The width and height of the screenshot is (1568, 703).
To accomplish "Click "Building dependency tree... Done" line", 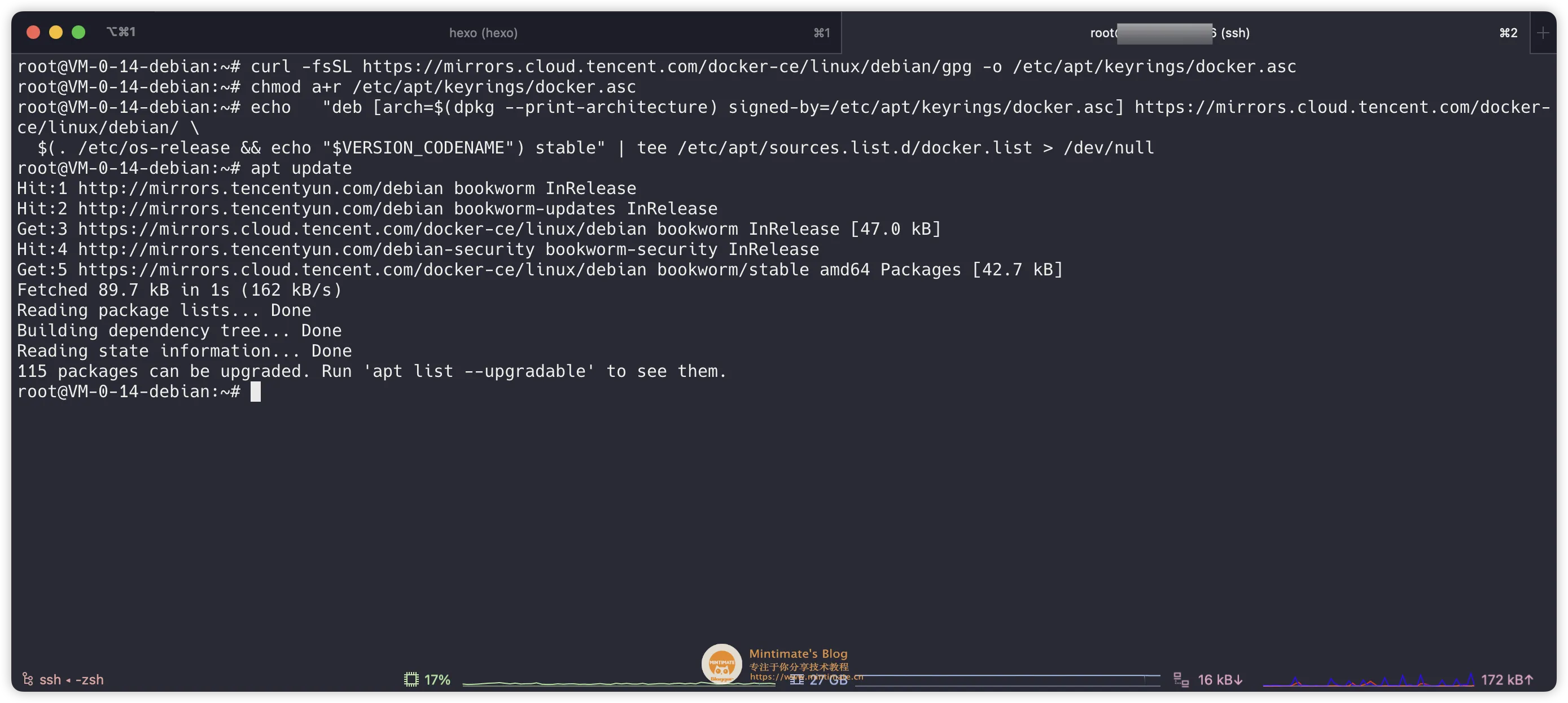I will (x=179, y=330).
